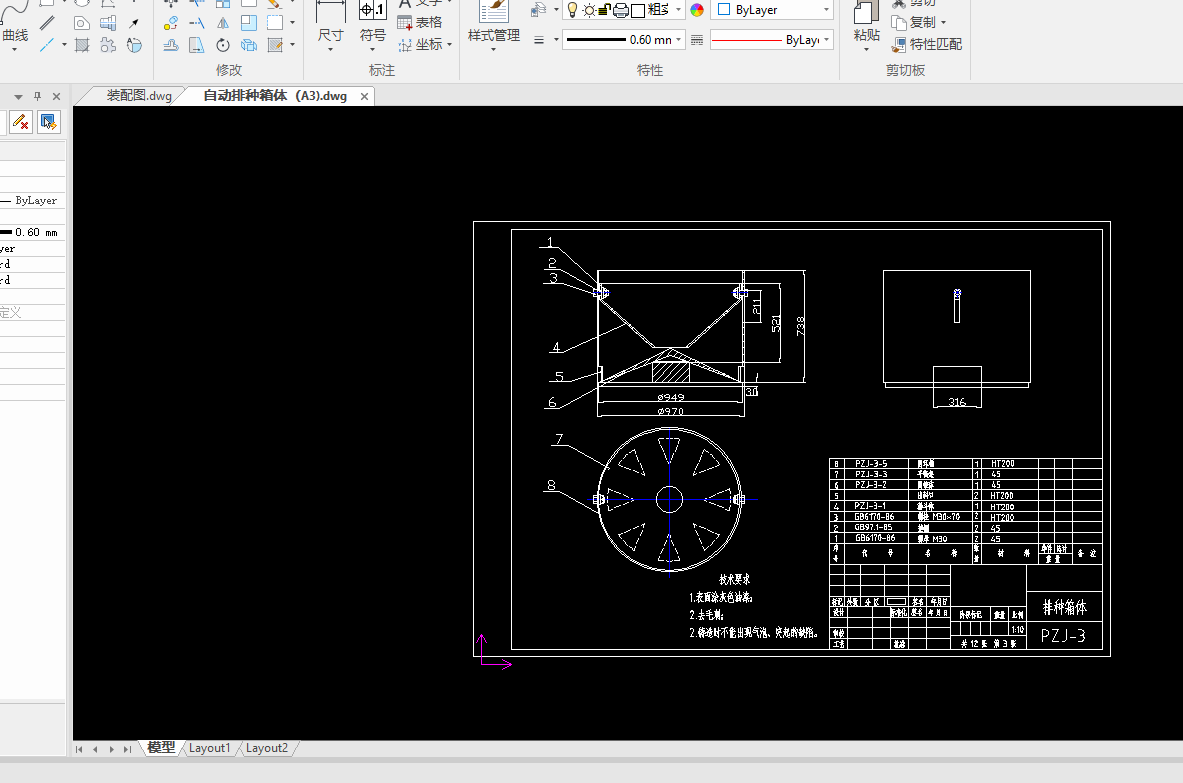This screenshot has height=783, width=1183.
Task: Switch to the Layout1 tab
Action: (x=210, y=748)
